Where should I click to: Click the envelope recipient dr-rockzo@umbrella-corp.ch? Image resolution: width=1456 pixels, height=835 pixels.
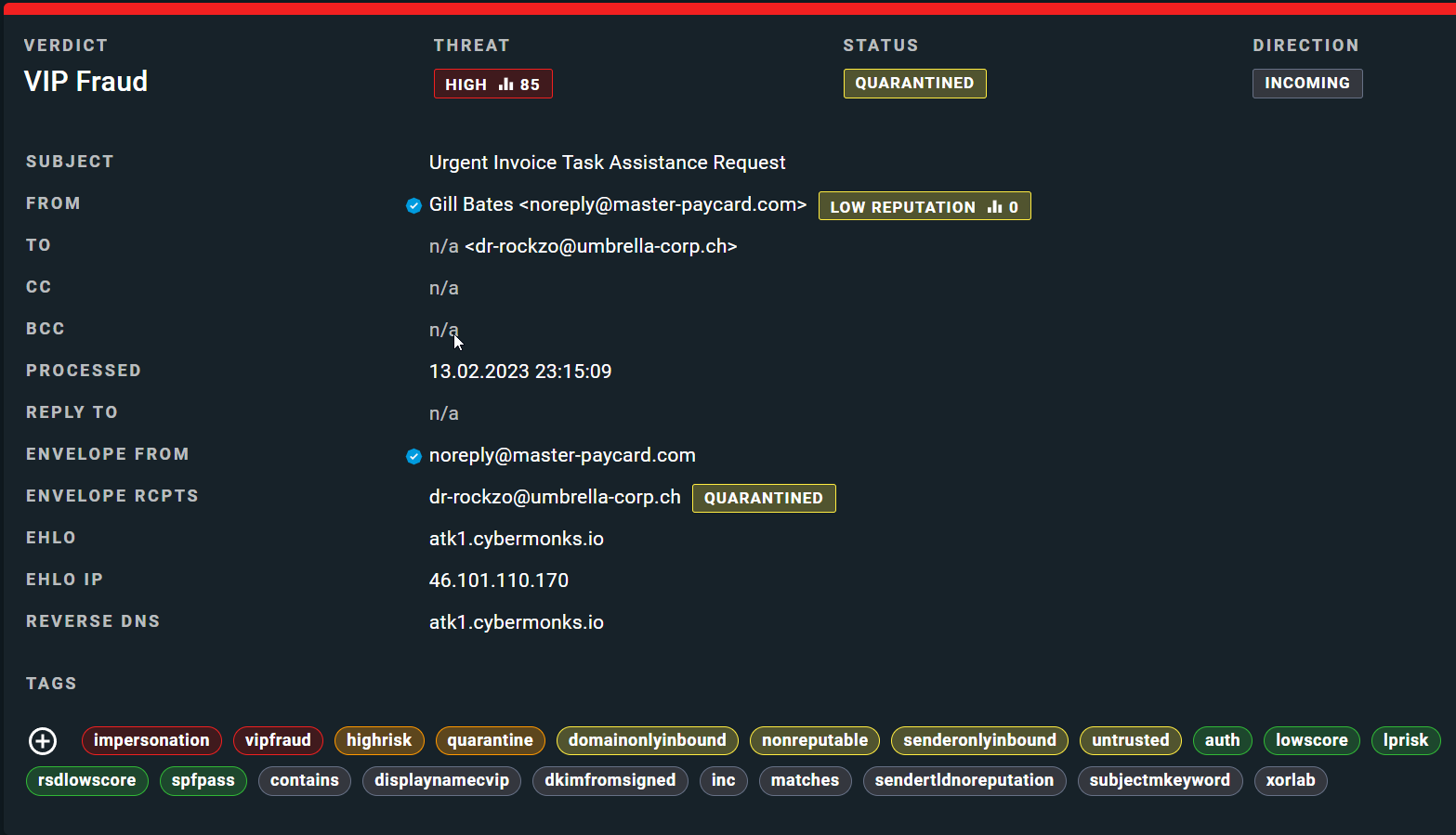(555, 497)
